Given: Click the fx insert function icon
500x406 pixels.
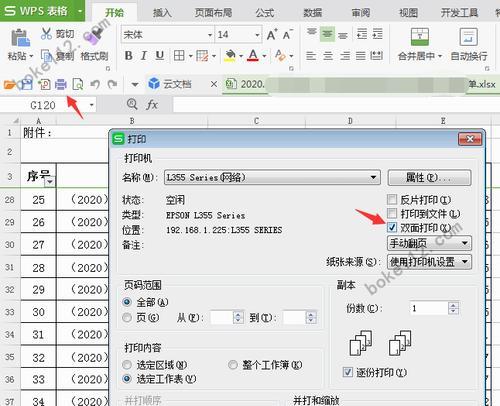Looking at the screenshot, I should point(152,105).
